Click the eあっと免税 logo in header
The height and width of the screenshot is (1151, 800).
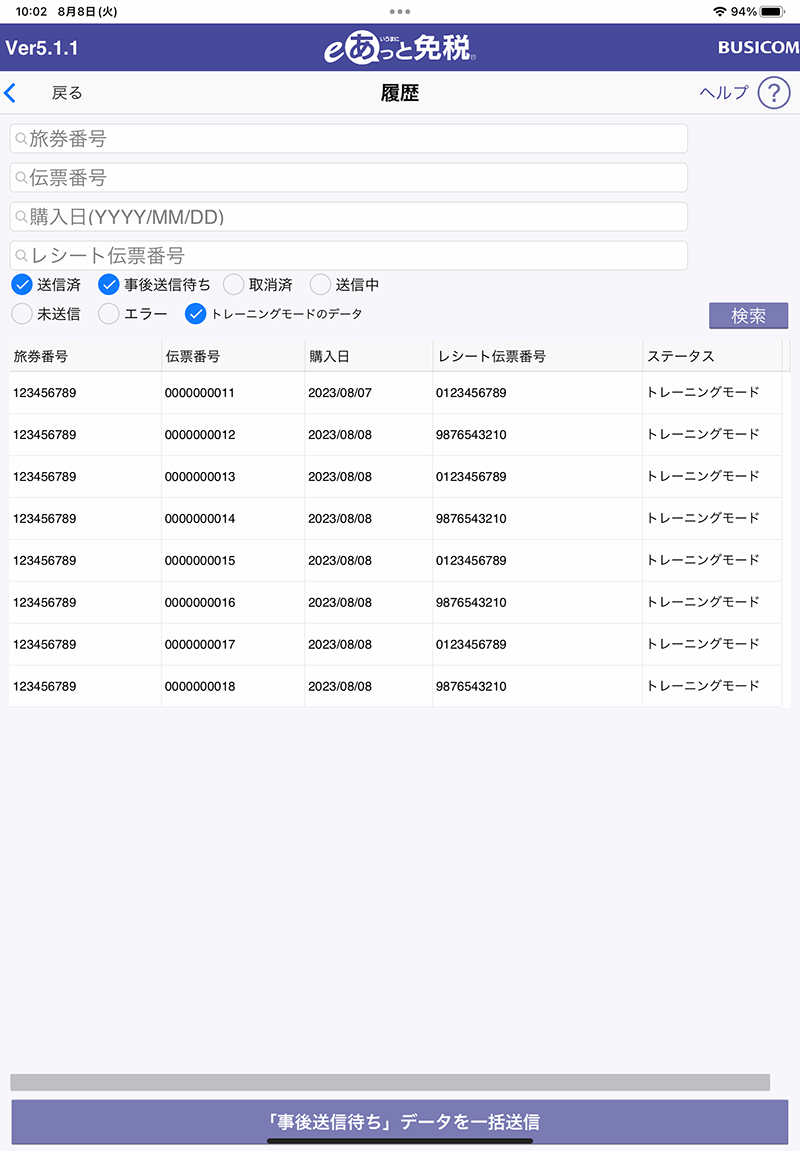pyautogui.click(x=400, y=48)
